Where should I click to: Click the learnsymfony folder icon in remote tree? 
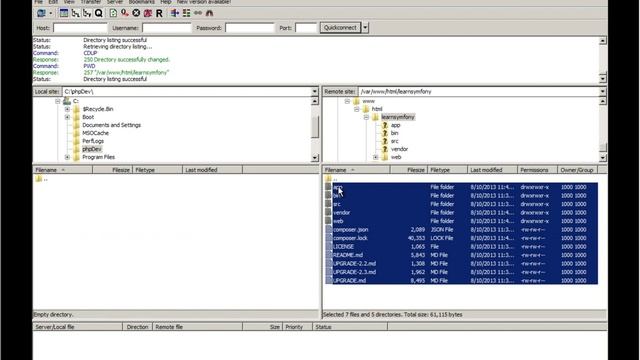(x=375, y=117)
